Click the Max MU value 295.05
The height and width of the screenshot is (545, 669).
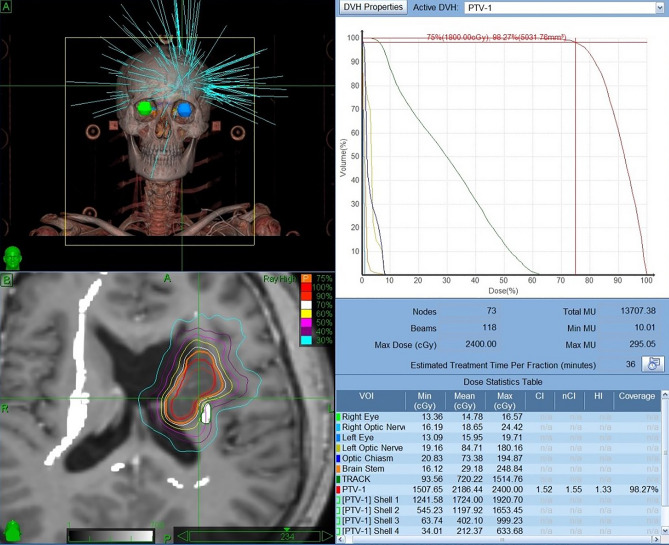643,344
